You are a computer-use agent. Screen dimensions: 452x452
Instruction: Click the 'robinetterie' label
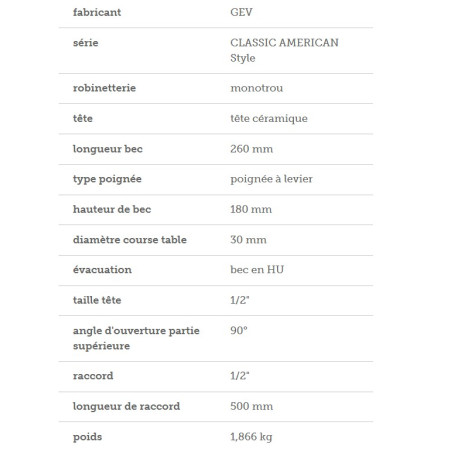tap(104, 88)
